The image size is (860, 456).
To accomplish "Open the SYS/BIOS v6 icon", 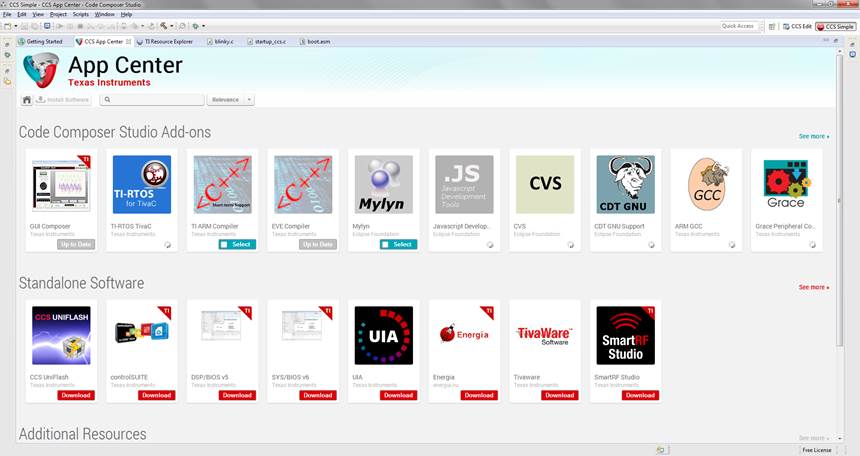I will (x=303, y=325).
